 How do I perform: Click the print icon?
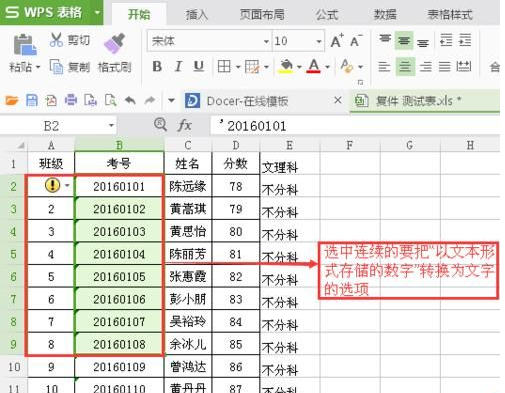pos(71,100)
